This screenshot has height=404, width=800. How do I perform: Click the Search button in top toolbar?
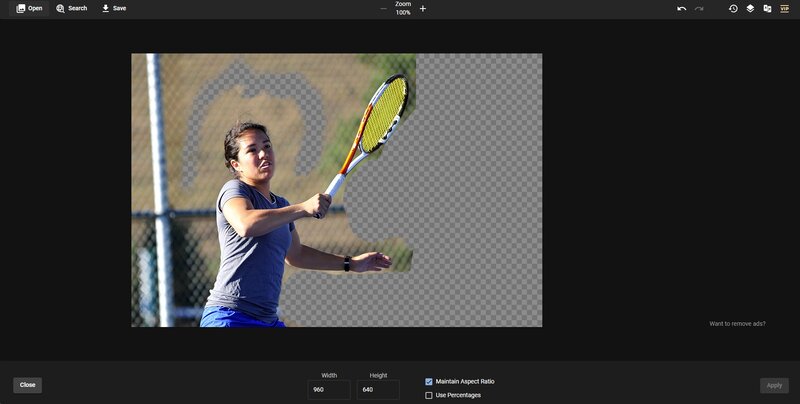coord(71,8)
